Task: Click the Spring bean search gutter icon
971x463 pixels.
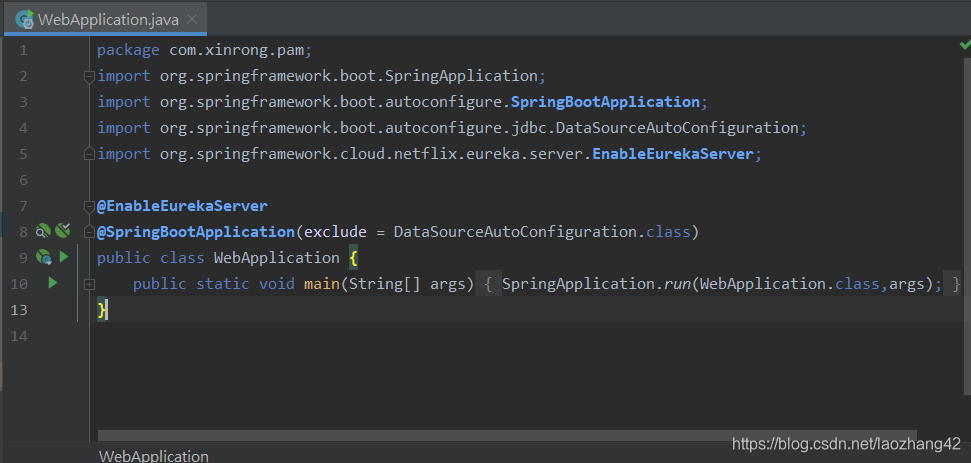Action: 43,231
